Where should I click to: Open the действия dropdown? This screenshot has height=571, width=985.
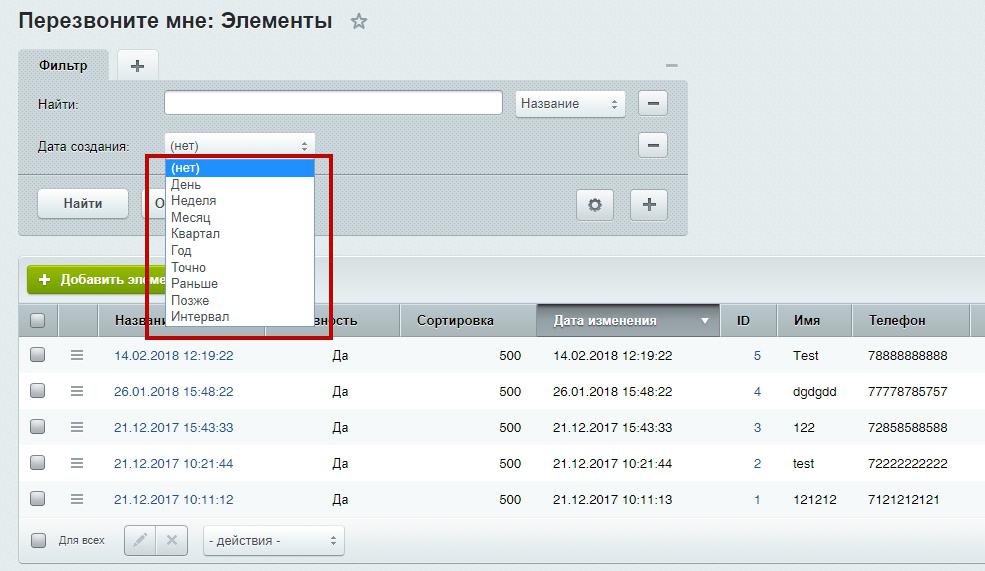pos(274,540)
